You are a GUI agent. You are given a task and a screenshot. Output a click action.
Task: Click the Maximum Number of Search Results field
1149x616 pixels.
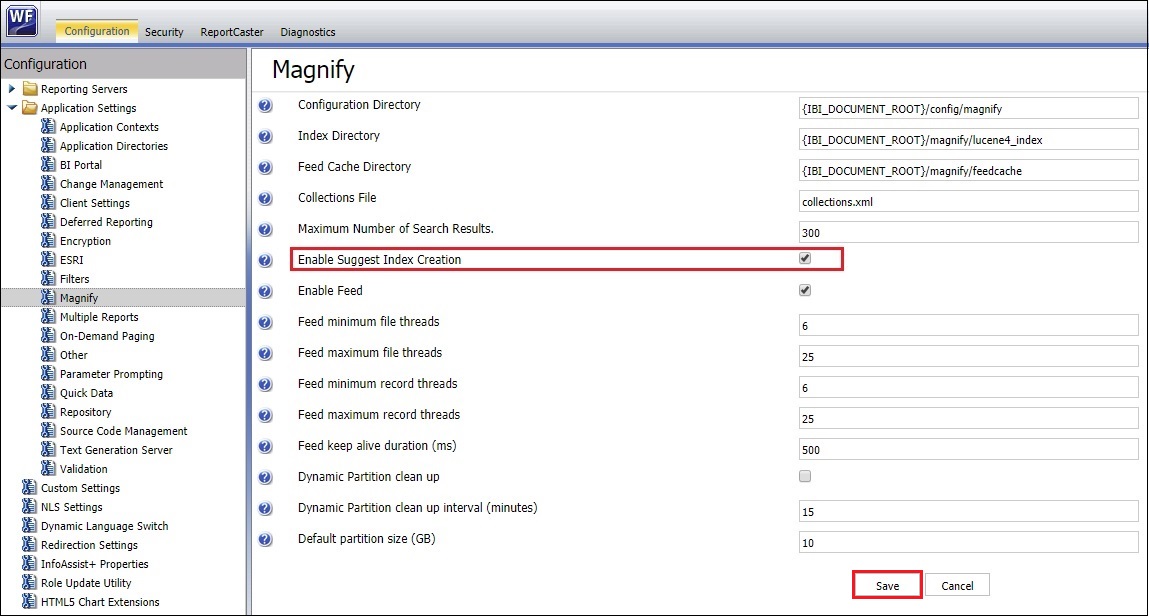968,232
